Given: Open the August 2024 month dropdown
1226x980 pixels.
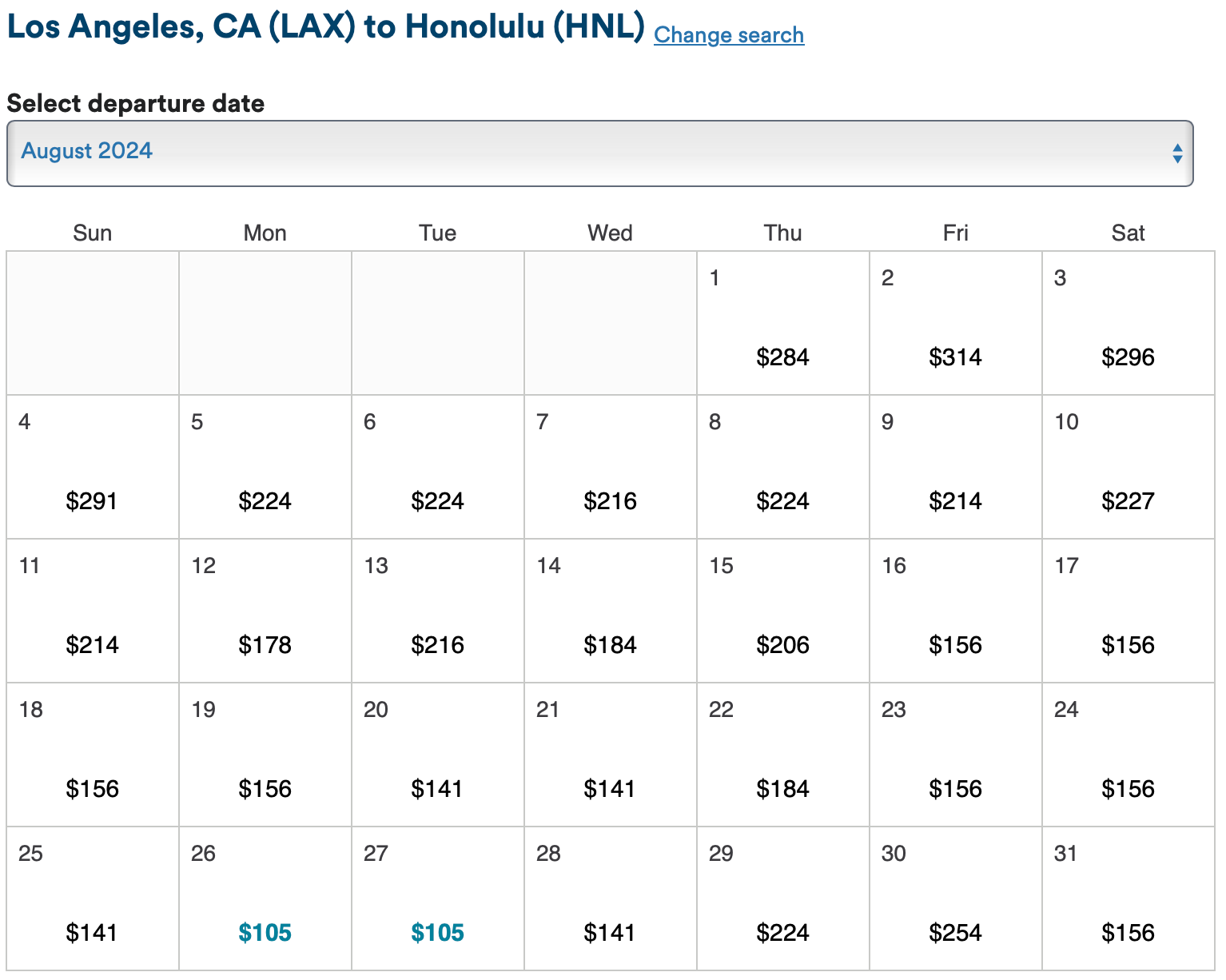Looking at the screenshot, I should click(x=599, y=153).
